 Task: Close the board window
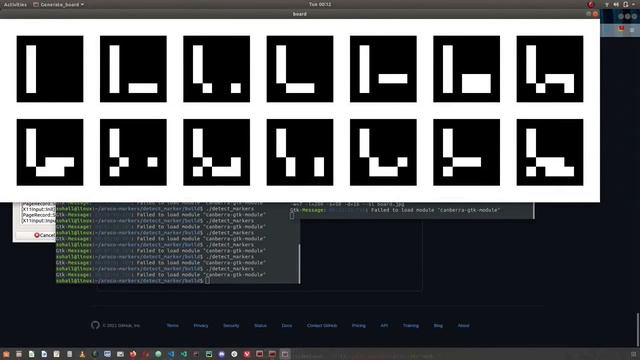[x=596, y=14]
